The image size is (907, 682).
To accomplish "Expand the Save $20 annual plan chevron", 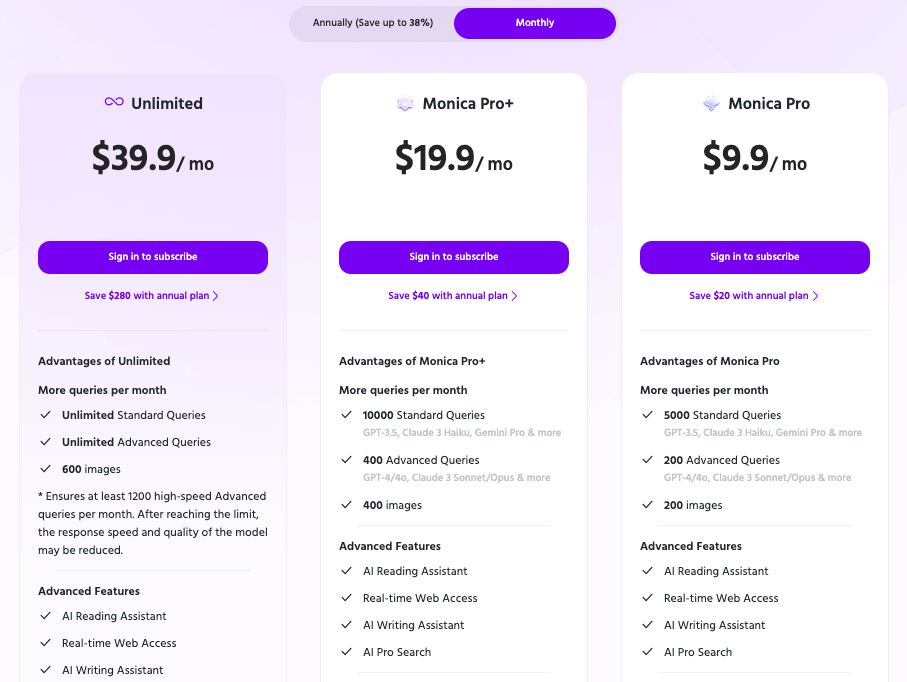I will pos(815,296).
